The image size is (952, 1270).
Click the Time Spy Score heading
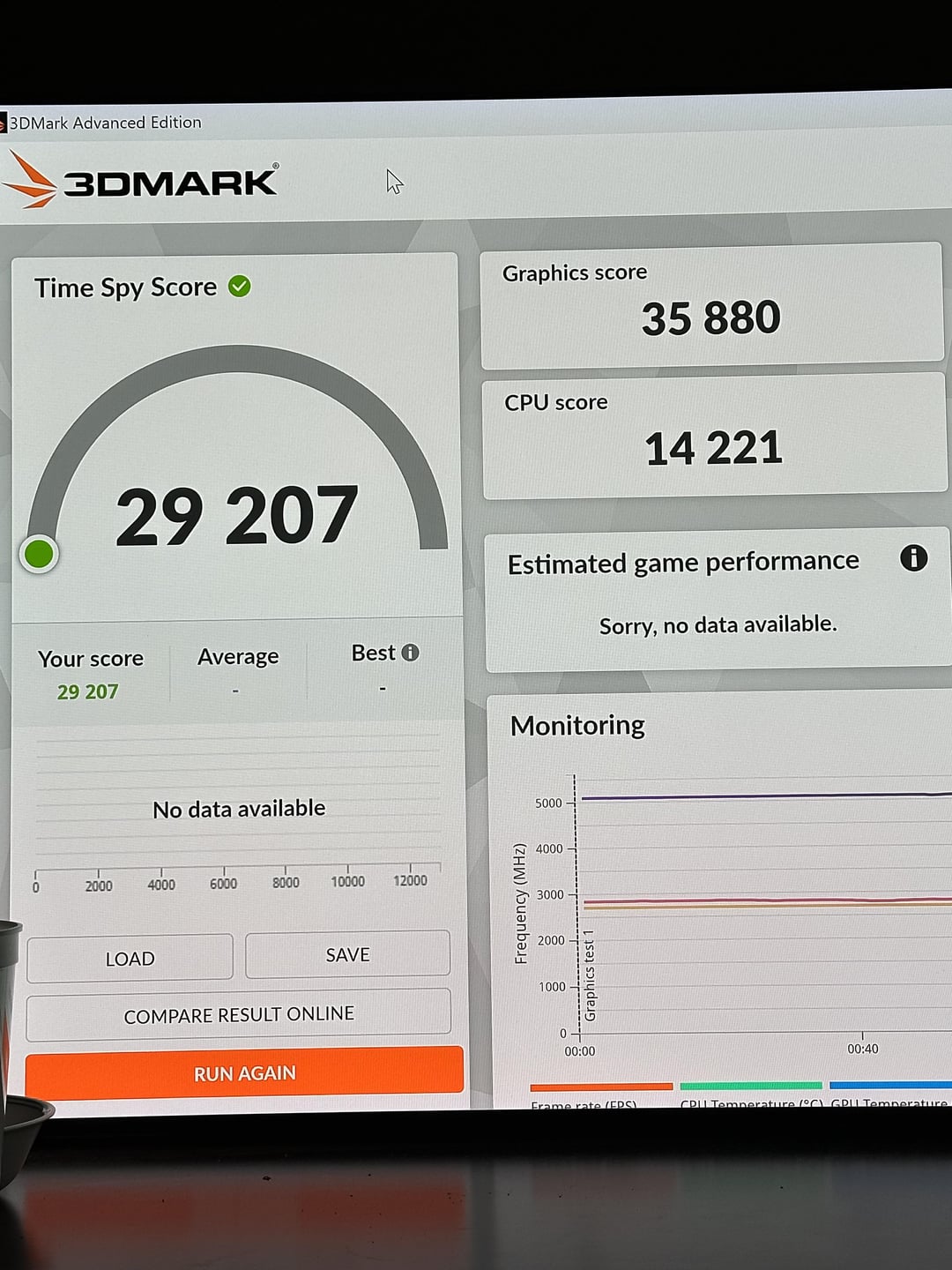125,288
